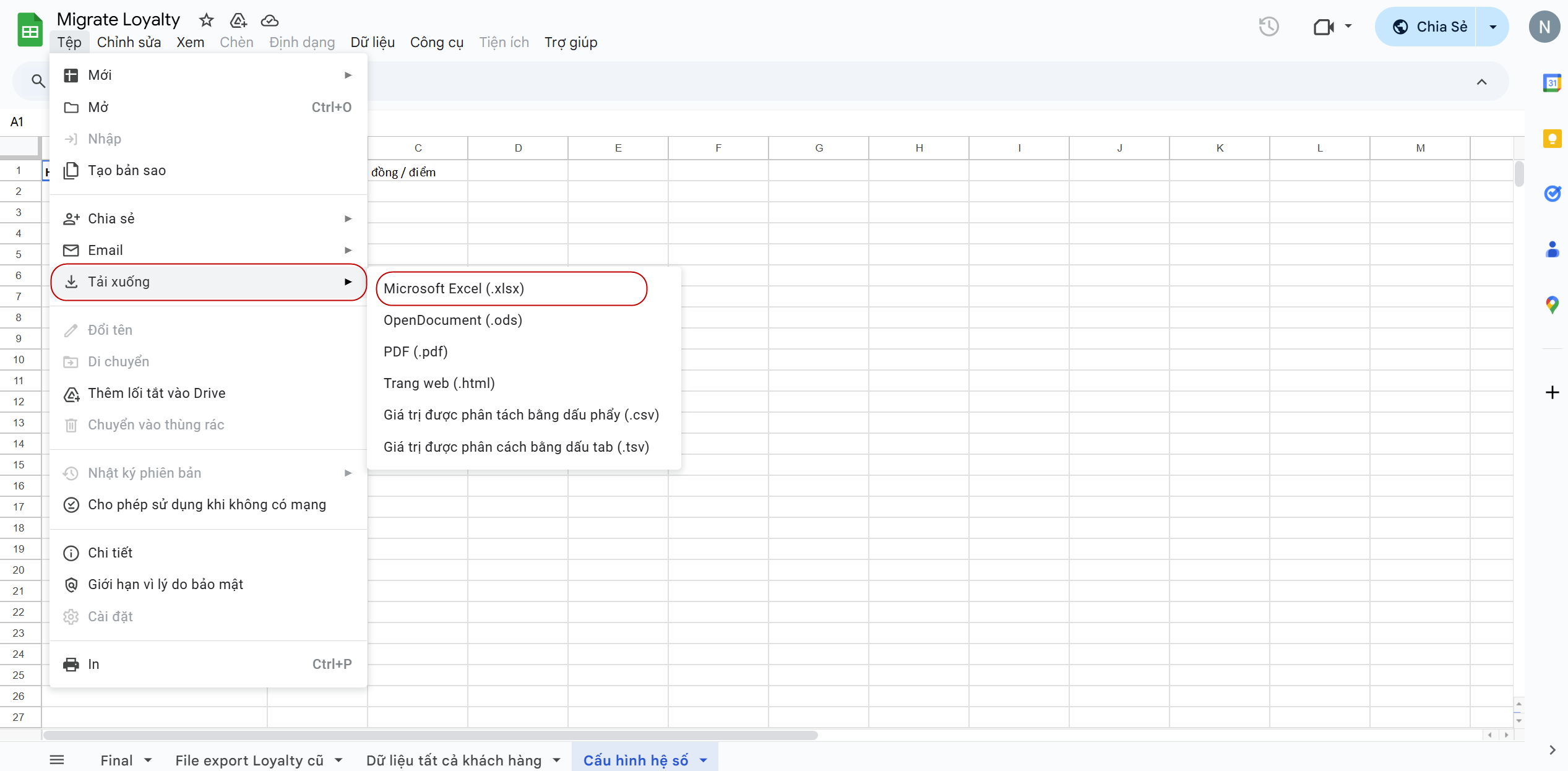This screenshot has width=1568, height=771.
Task: Enable offline use menu option
Action: pos(207,505)
